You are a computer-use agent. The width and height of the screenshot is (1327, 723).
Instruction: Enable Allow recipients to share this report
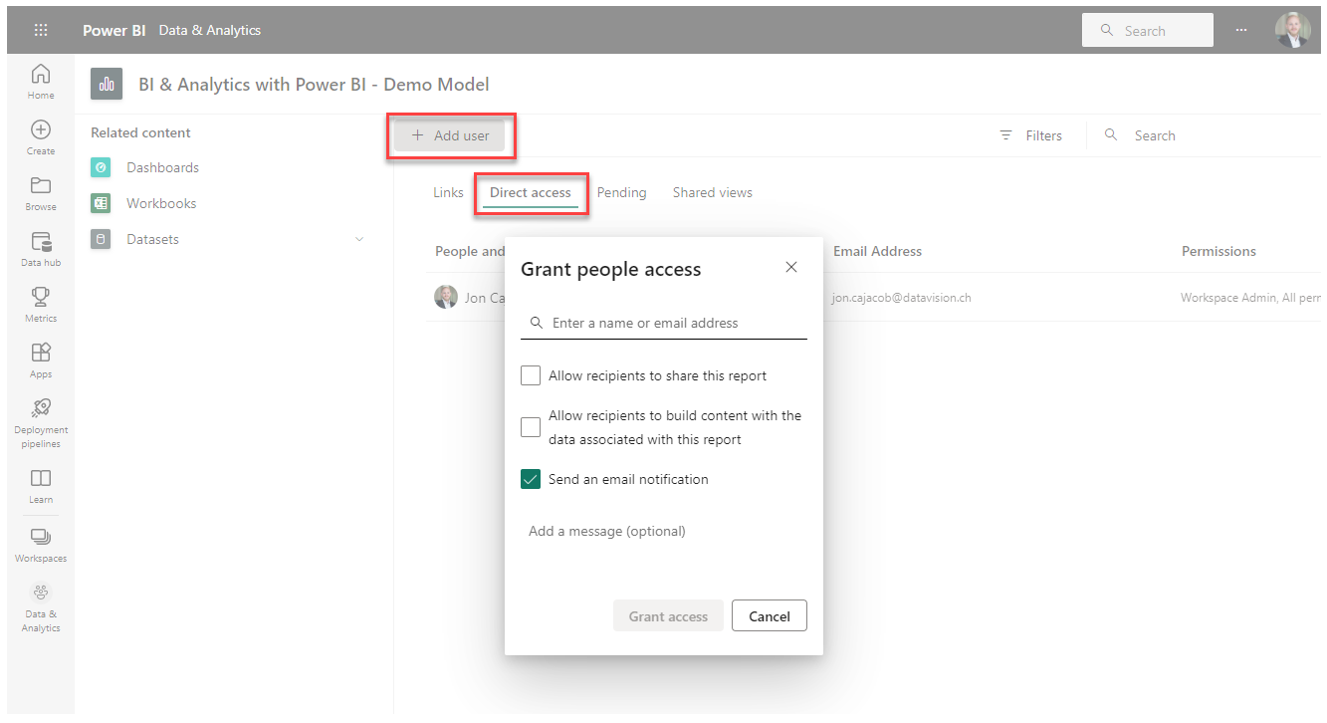point(531,376)
